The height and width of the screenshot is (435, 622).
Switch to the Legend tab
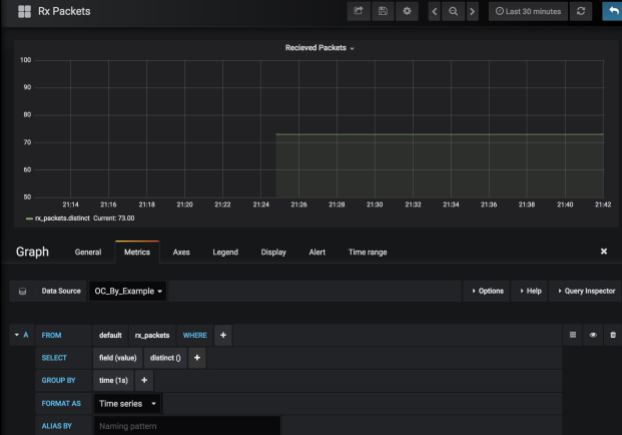(225, 252)
